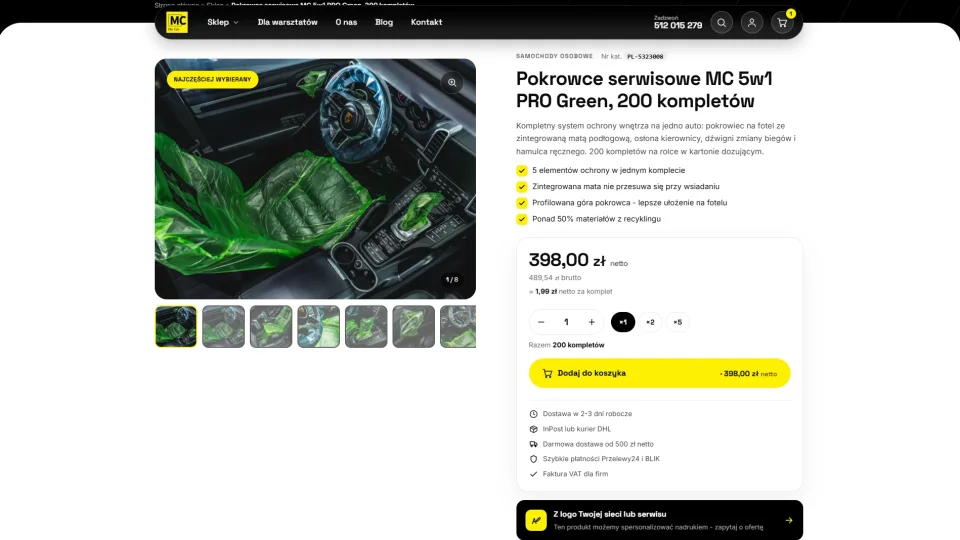Click the shield icon by Szybkie płatności

533,459
